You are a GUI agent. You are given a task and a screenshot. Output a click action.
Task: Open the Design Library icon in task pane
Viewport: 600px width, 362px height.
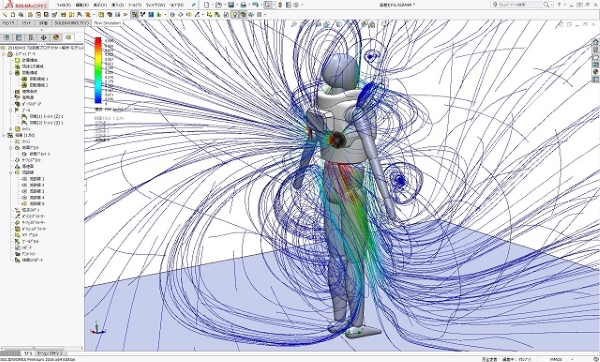[x=595, y=49]
